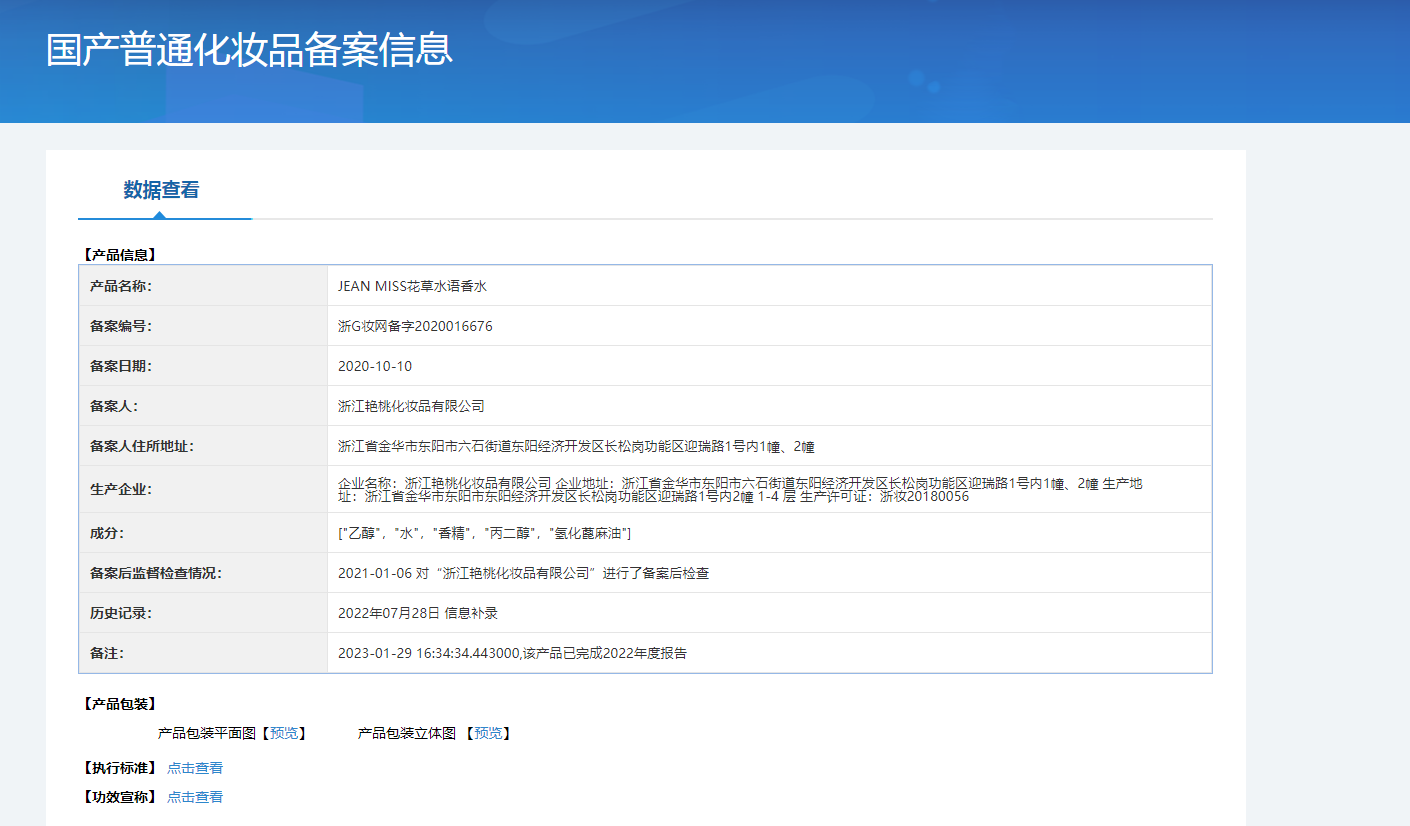Click the 产品名称 row label
Viewport: 1410px width, 826px height.
click(121, 286)
